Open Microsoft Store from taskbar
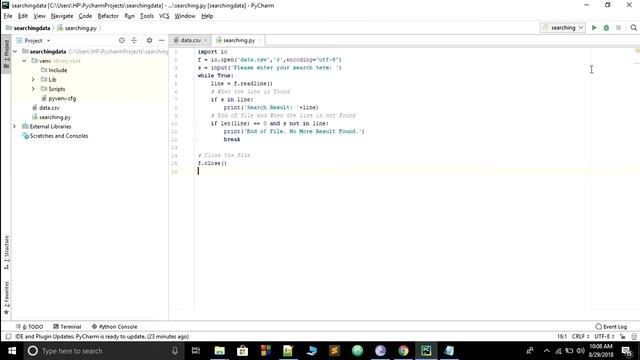 [x=242, y=351]
